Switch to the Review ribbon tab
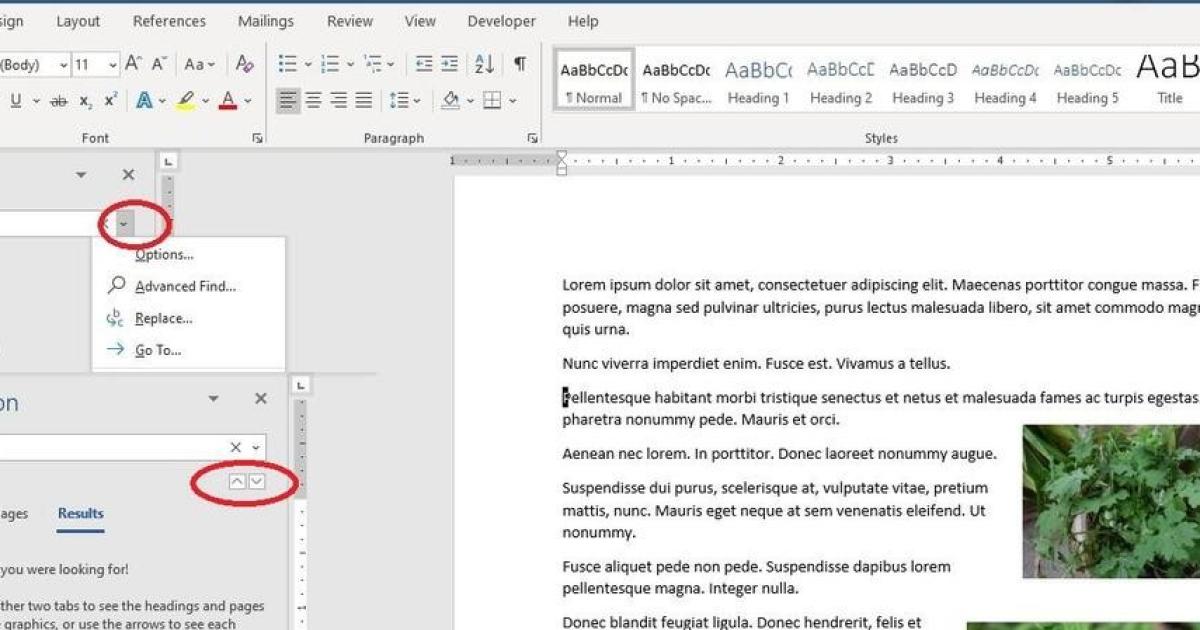The width and height of the screenshot is (1200, 630). (349, 20)
